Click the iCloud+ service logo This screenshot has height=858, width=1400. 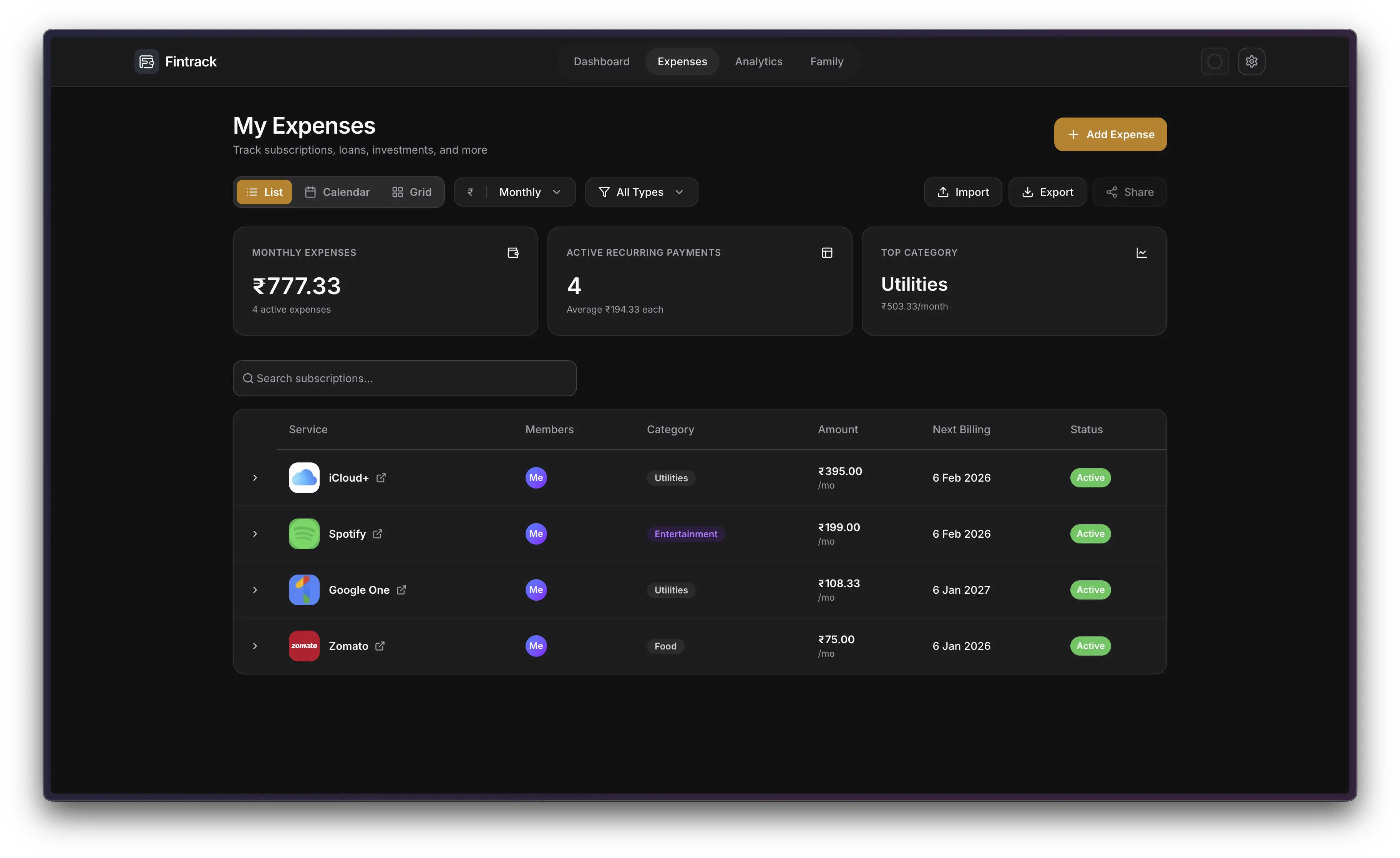click(x=304, y=477)
